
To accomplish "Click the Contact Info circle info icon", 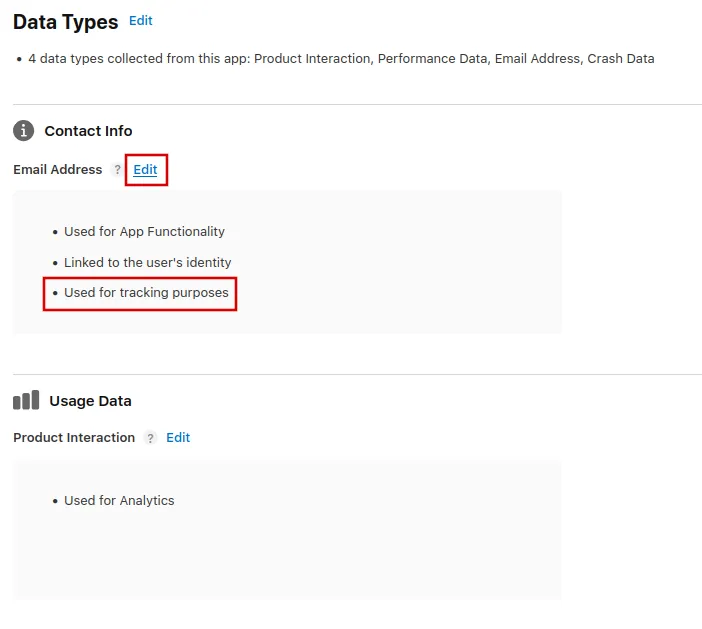I will 24,131.
